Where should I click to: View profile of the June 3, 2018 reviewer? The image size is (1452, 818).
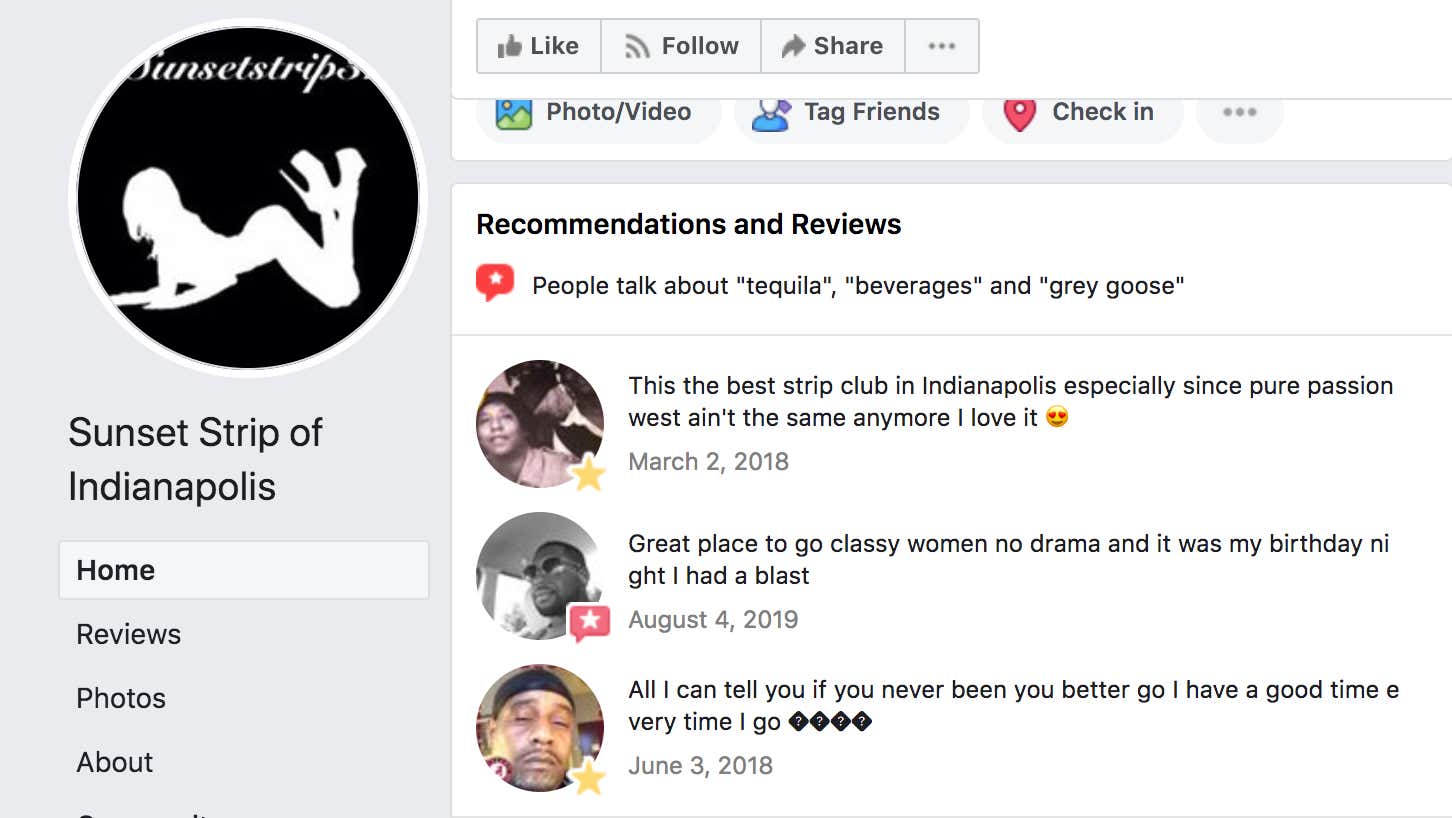540,728
